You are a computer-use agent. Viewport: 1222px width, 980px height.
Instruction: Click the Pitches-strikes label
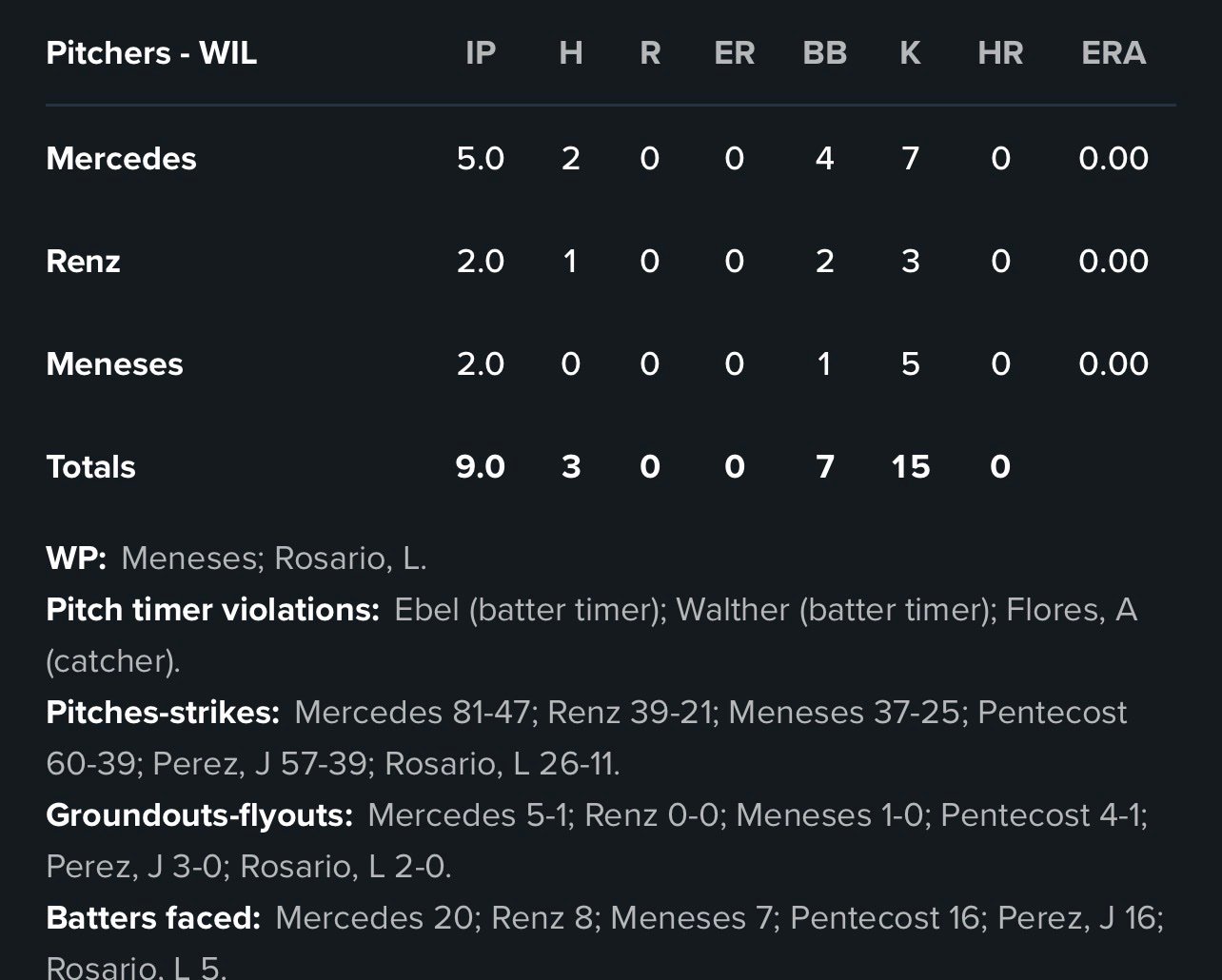pyautogui.click(x=163, y=712)
